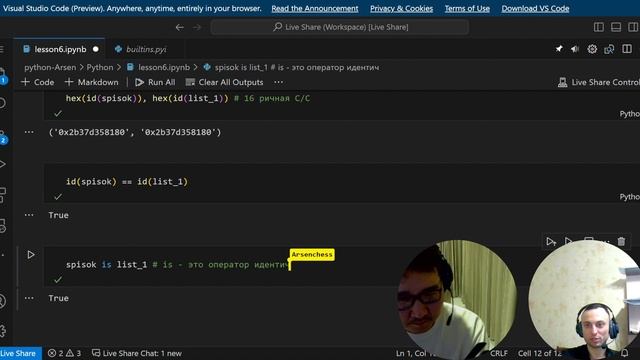Run All notebook cells
Screen dimensions: 640x360
click(156, 82)
